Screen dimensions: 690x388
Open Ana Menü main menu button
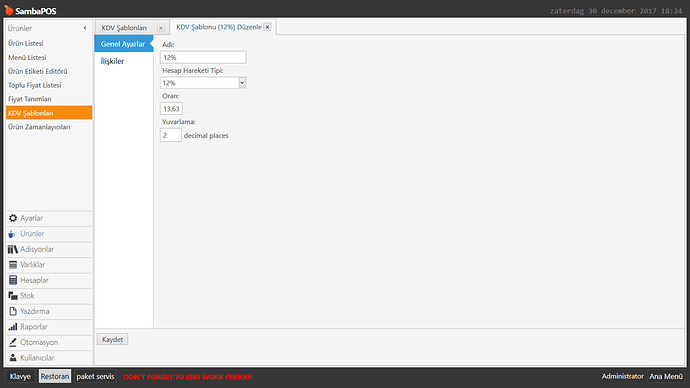pyautogui.click(x=666, y=377)
